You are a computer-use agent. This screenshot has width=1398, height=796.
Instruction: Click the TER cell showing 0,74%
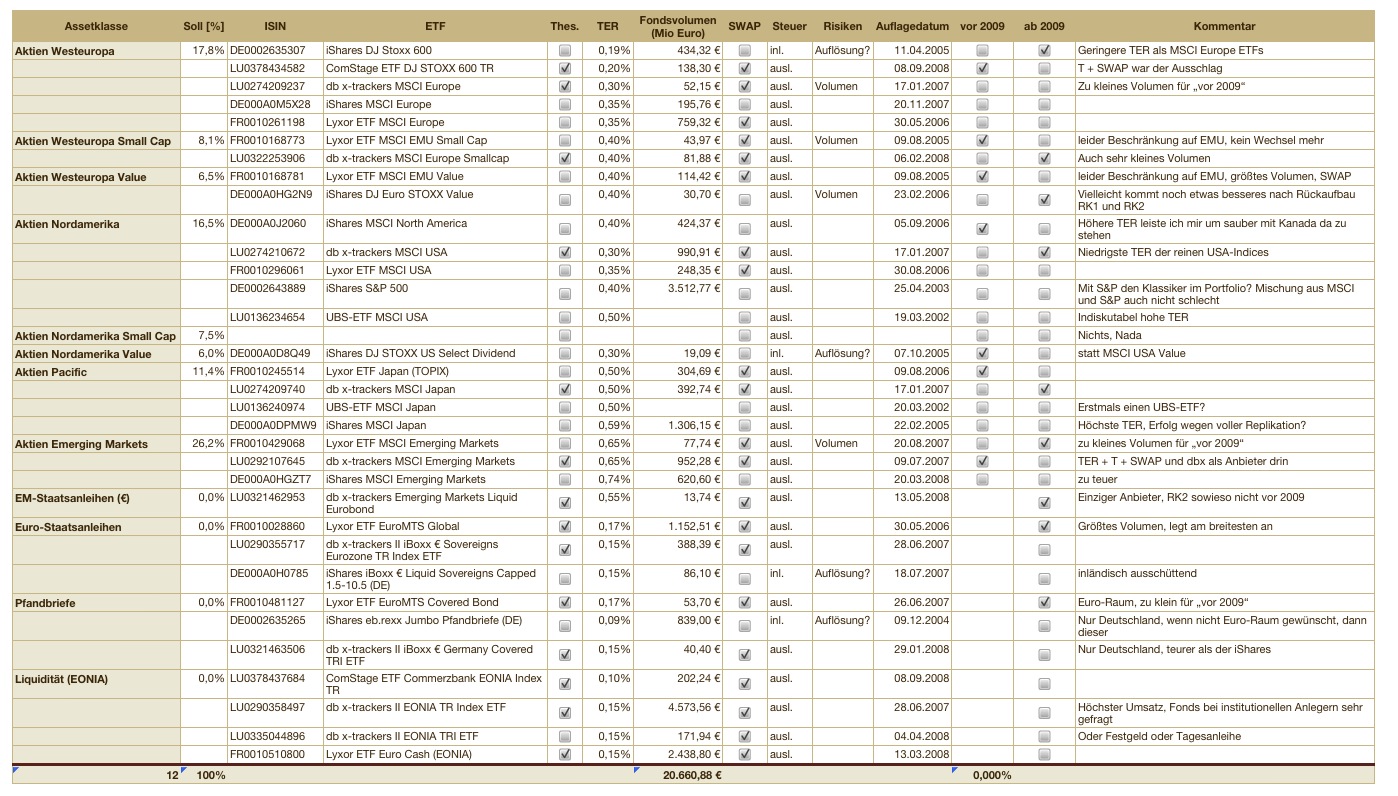tap(608, 479)
